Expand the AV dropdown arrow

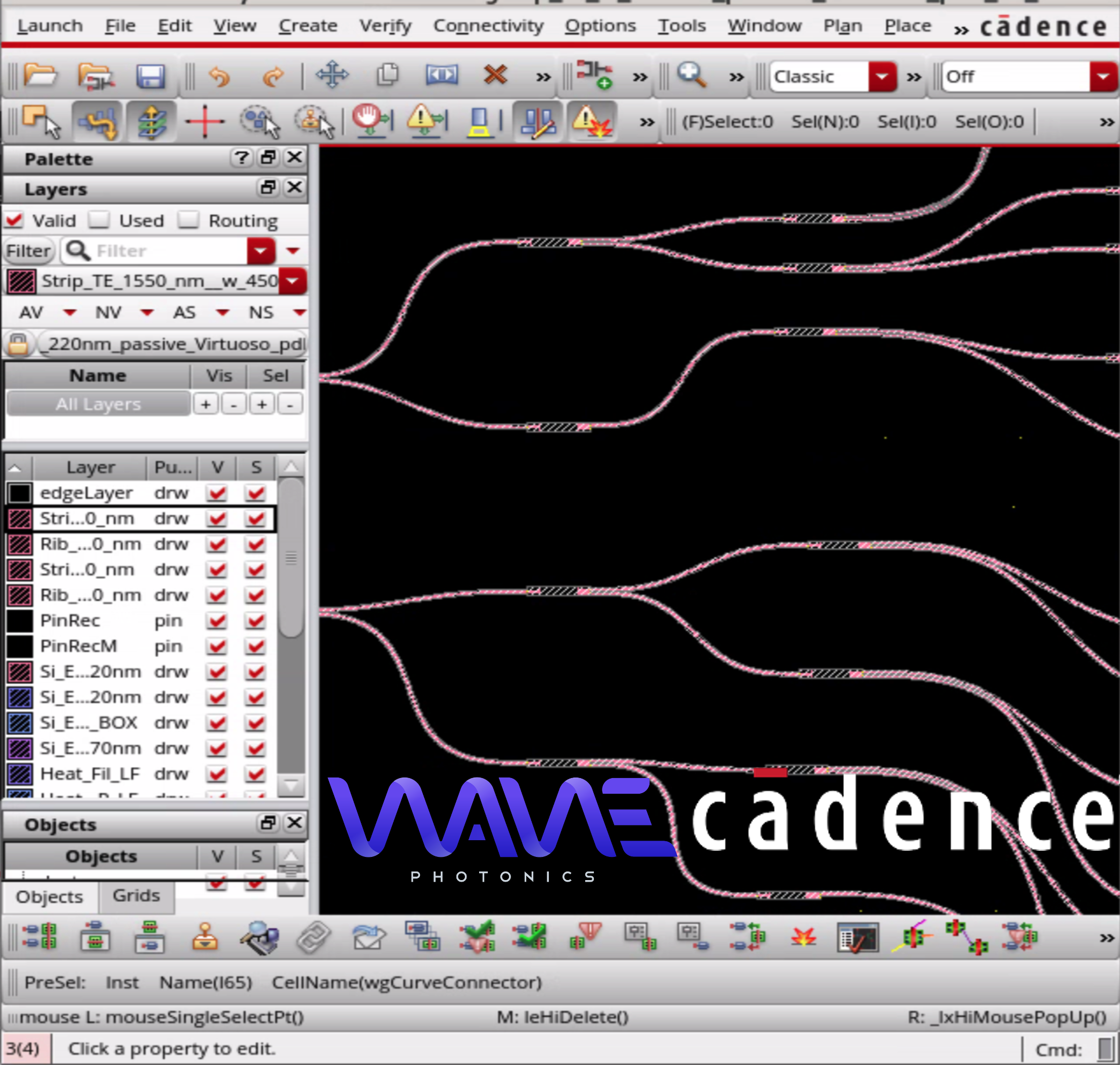point(69,312)
